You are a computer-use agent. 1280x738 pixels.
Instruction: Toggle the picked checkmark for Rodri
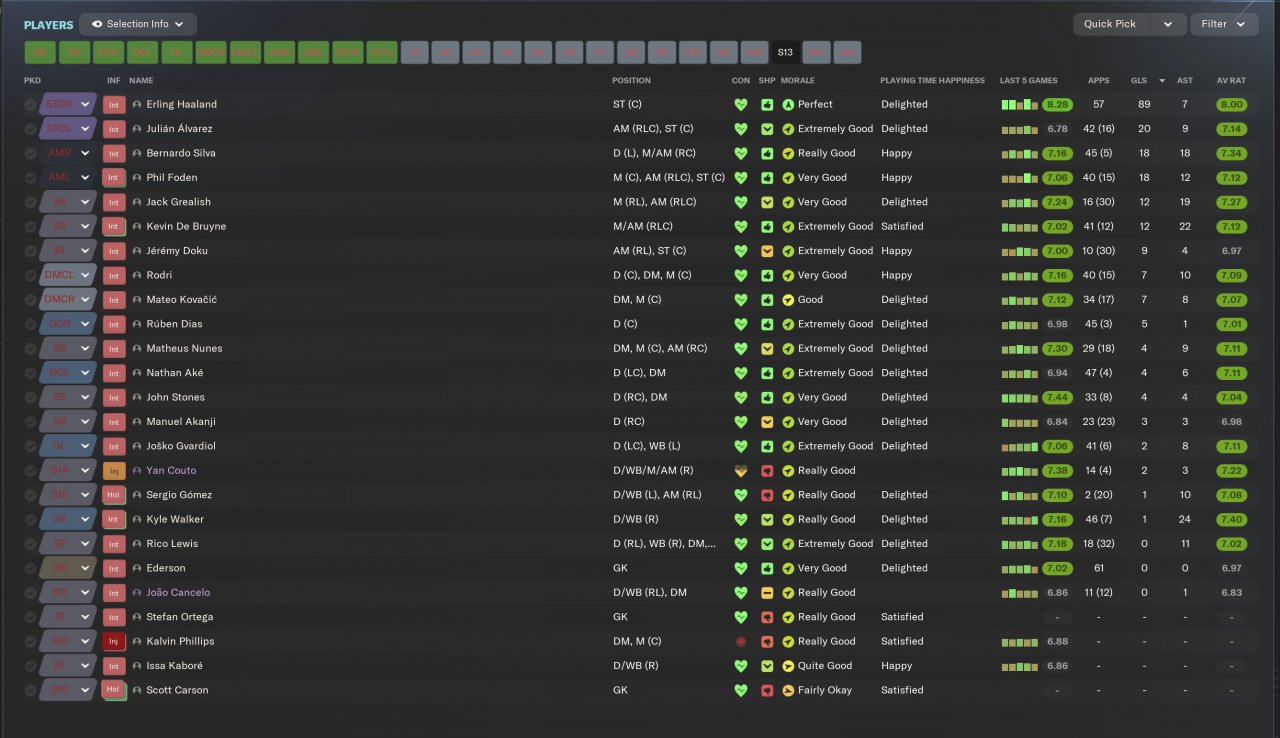pos(30,275)
